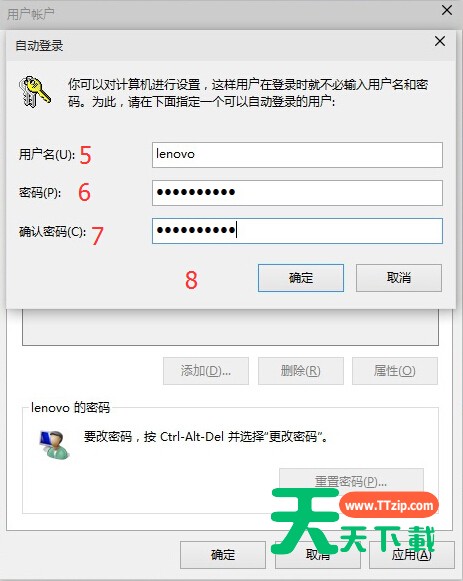The image size is (463, 581).
Task: Click the user avatar icon beside password text
Action: point(54,445)
